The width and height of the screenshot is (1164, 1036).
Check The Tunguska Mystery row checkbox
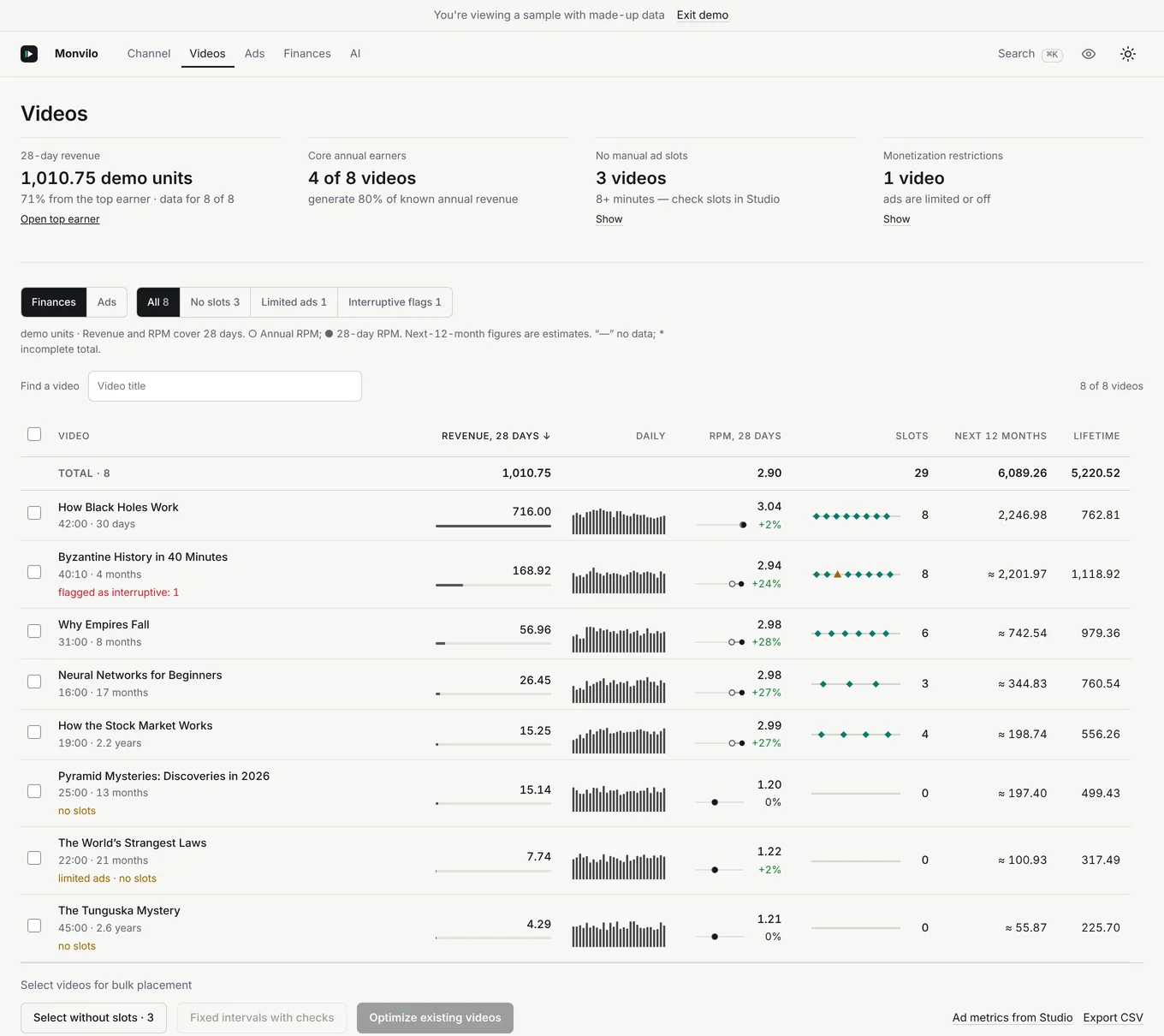click(34, 926)
